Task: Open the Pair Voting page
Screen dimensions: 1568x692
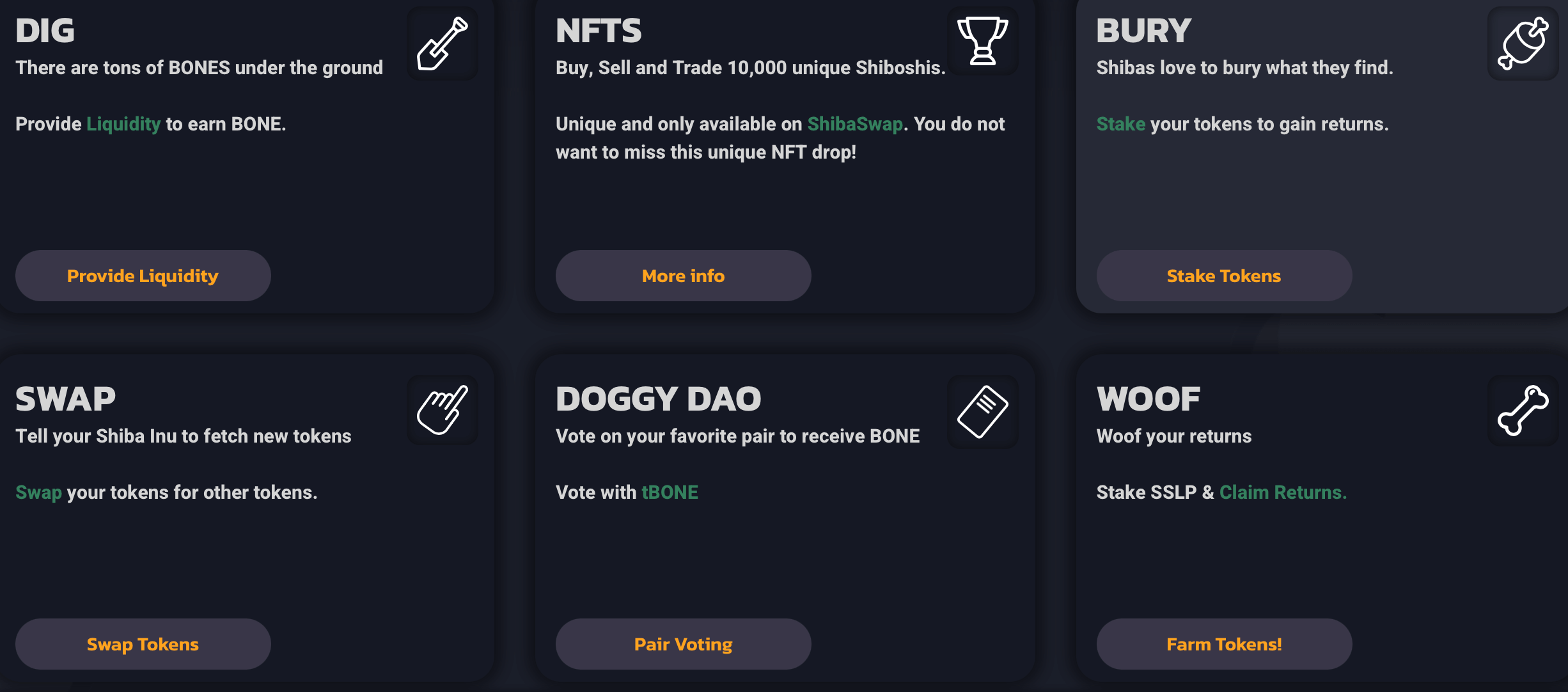Action: click(x=683, y=644)
